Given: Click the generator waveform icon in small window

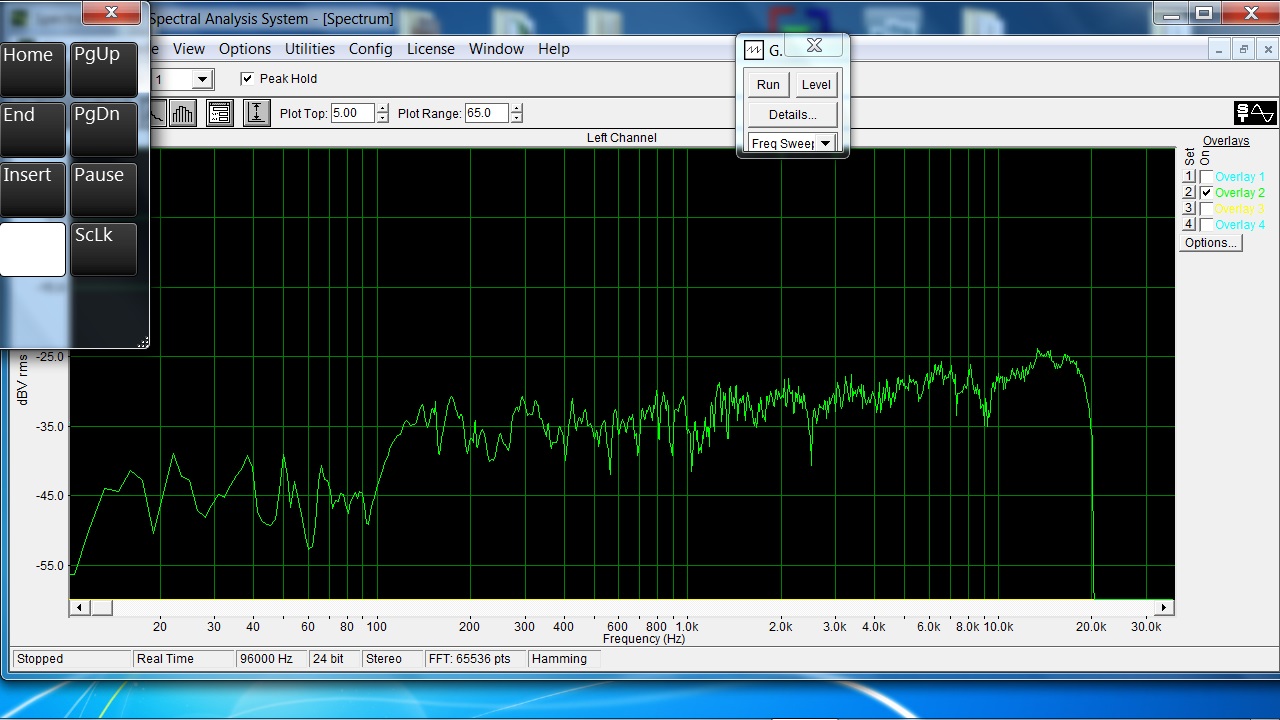Looking at the screenshot, I should [x=754, y=50].
